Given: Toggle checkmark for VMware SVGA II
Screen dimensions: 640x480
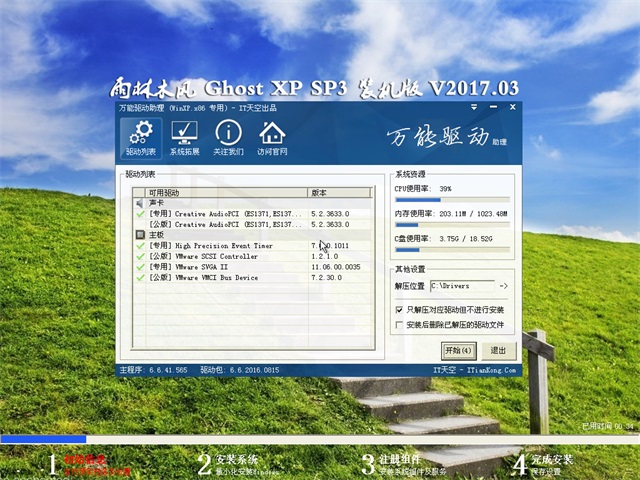Looking at the screenshot, I should point(140,267).
